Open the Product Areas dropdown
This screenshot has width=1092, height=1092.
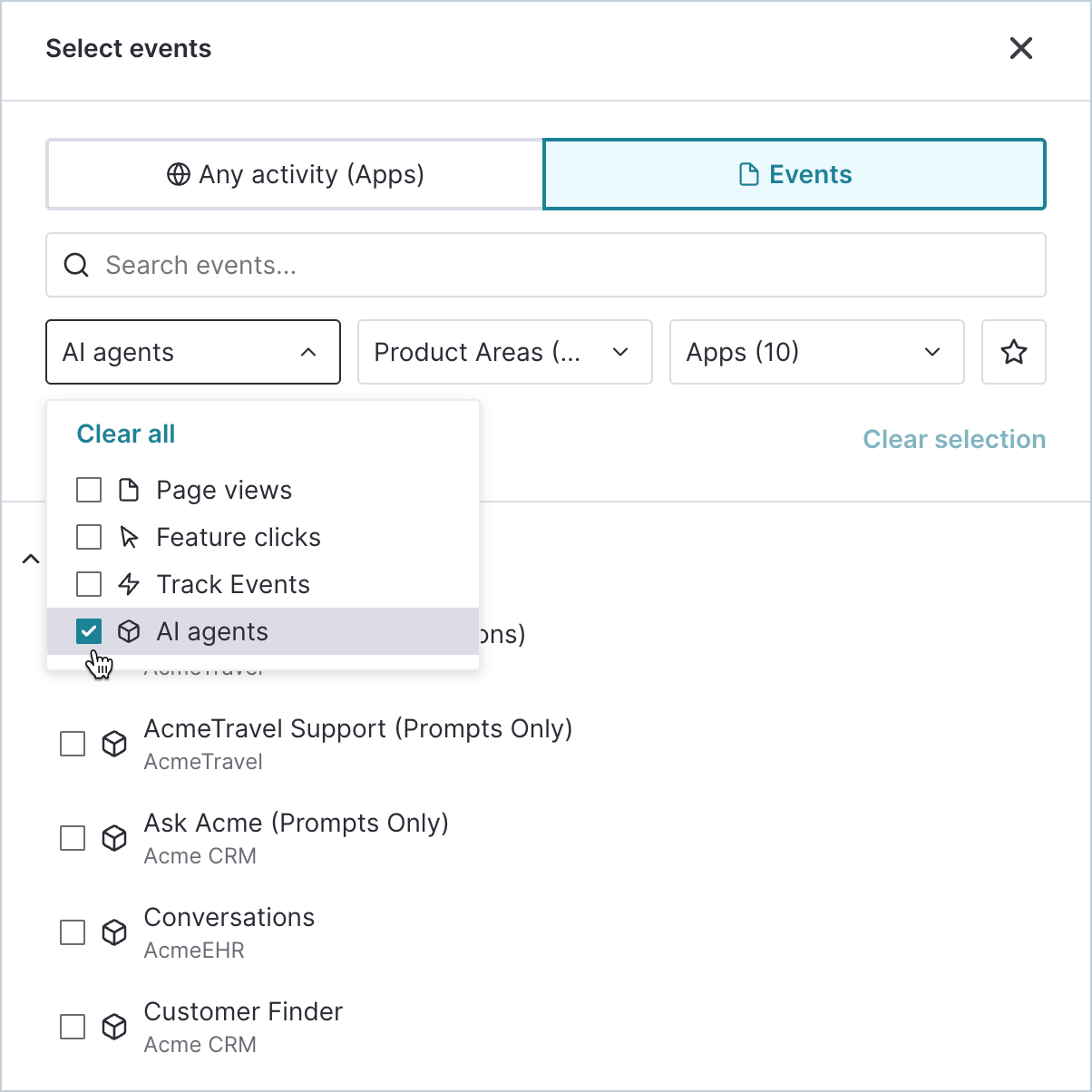[x=505, y=352]
